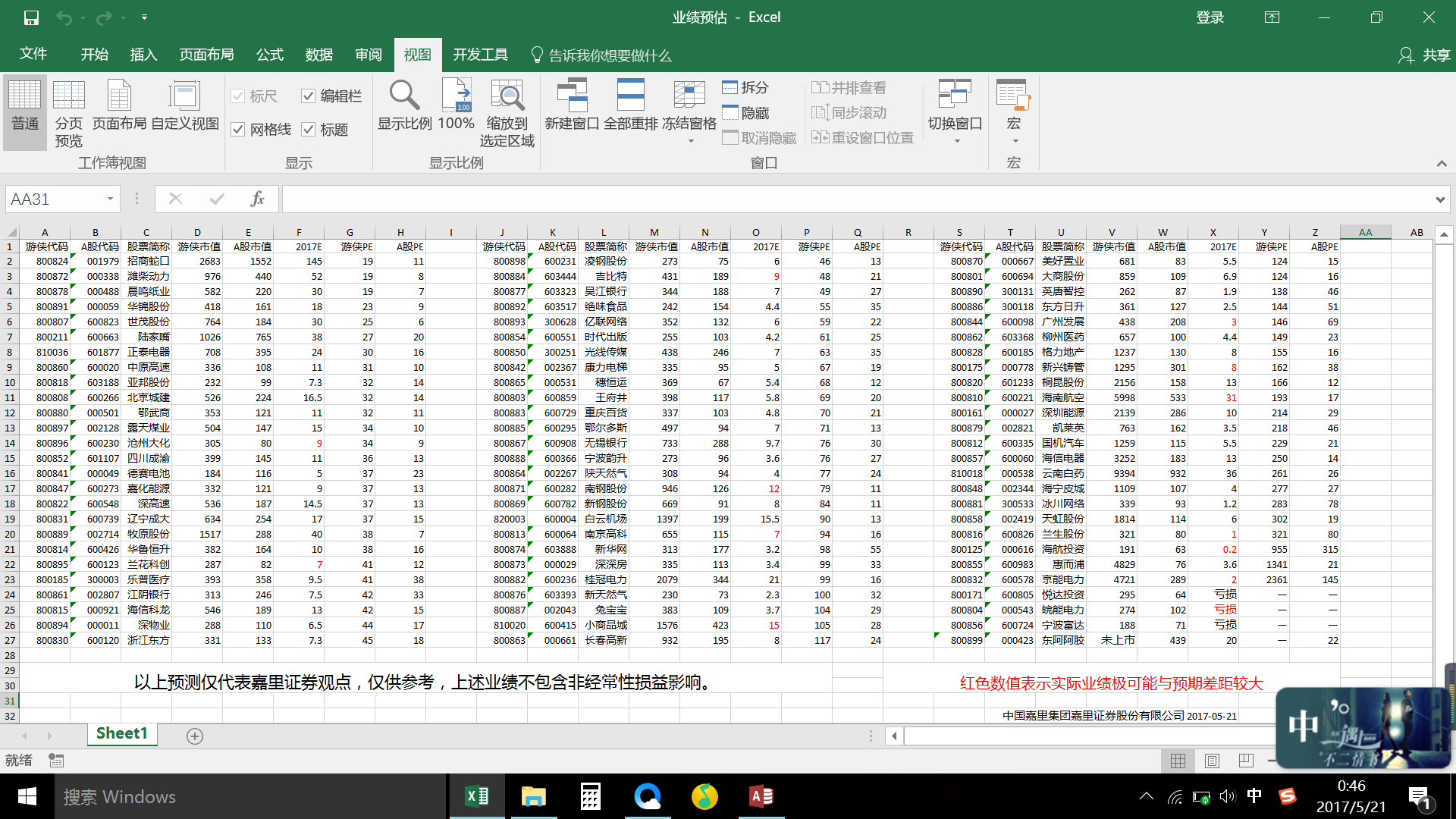The image size is (1456, 819).
Task: Click the 拆分 split window button
Action: point(745,87)
